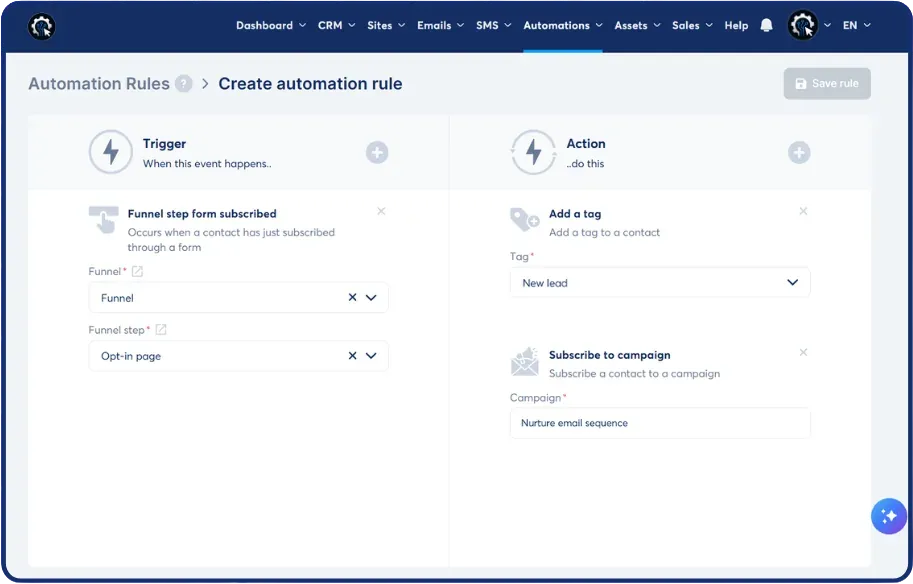Expand the chevron beside the profile avatar
Screen dimensions: 913x584
click(827, 26)
